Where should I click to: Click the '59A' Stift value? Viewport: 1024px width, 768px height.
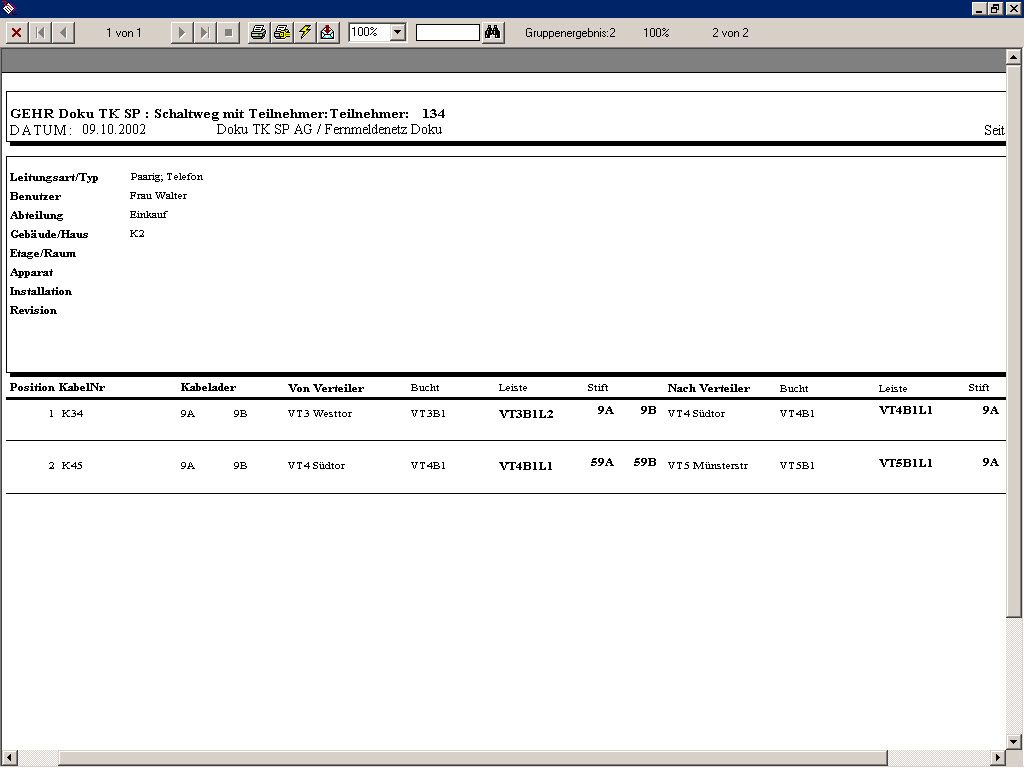click(602, 462)
